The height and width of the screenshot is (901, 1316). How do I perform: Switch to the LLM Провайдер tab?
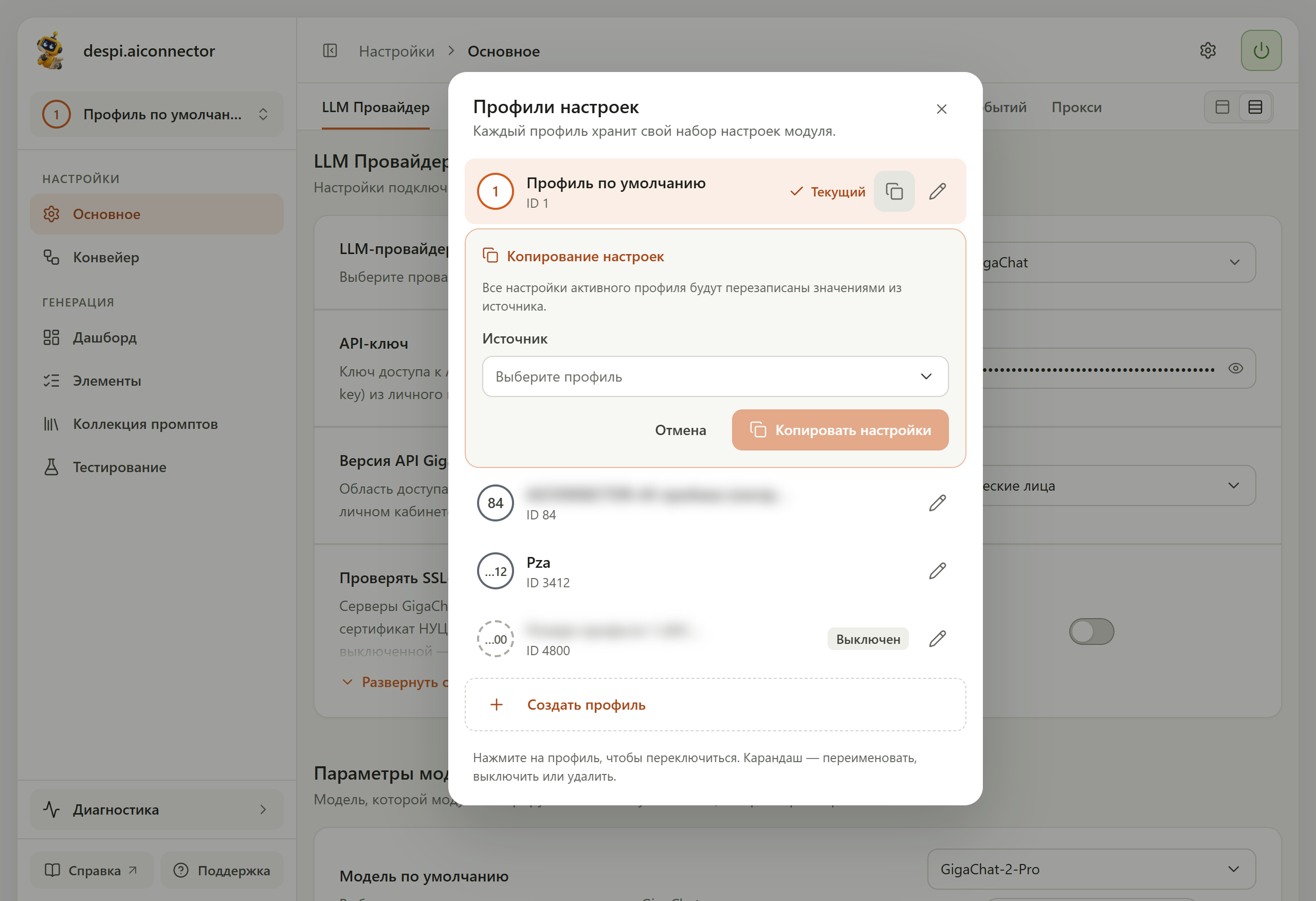[376, 107]
